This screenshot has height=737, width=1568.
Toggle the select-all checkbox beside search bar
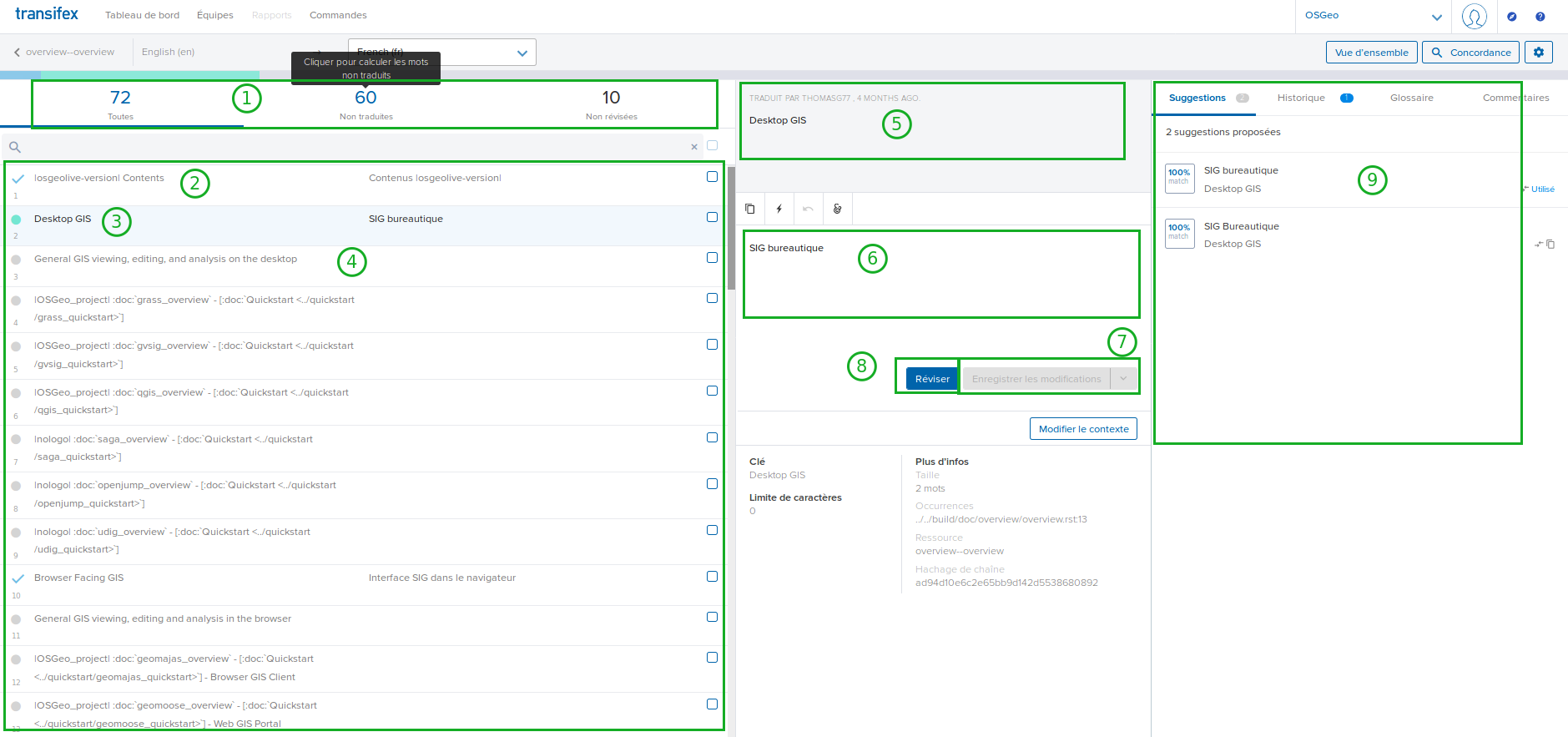click(x=712, y=145)
